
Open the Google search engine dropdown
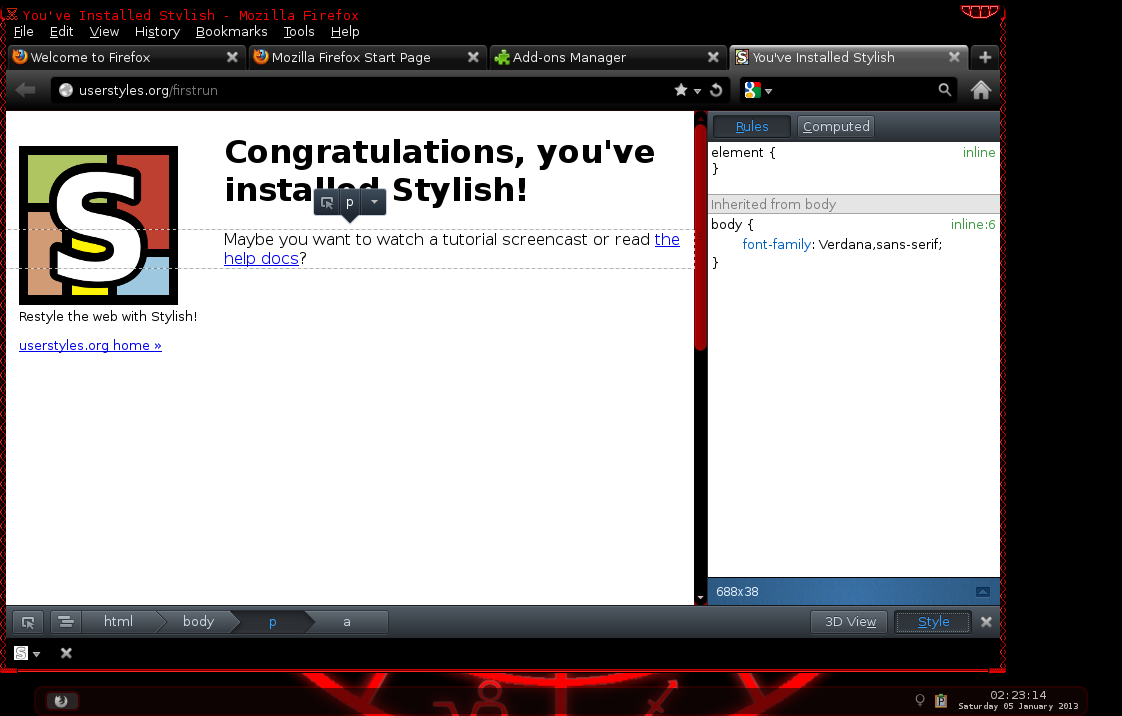[x=759, y=89]
